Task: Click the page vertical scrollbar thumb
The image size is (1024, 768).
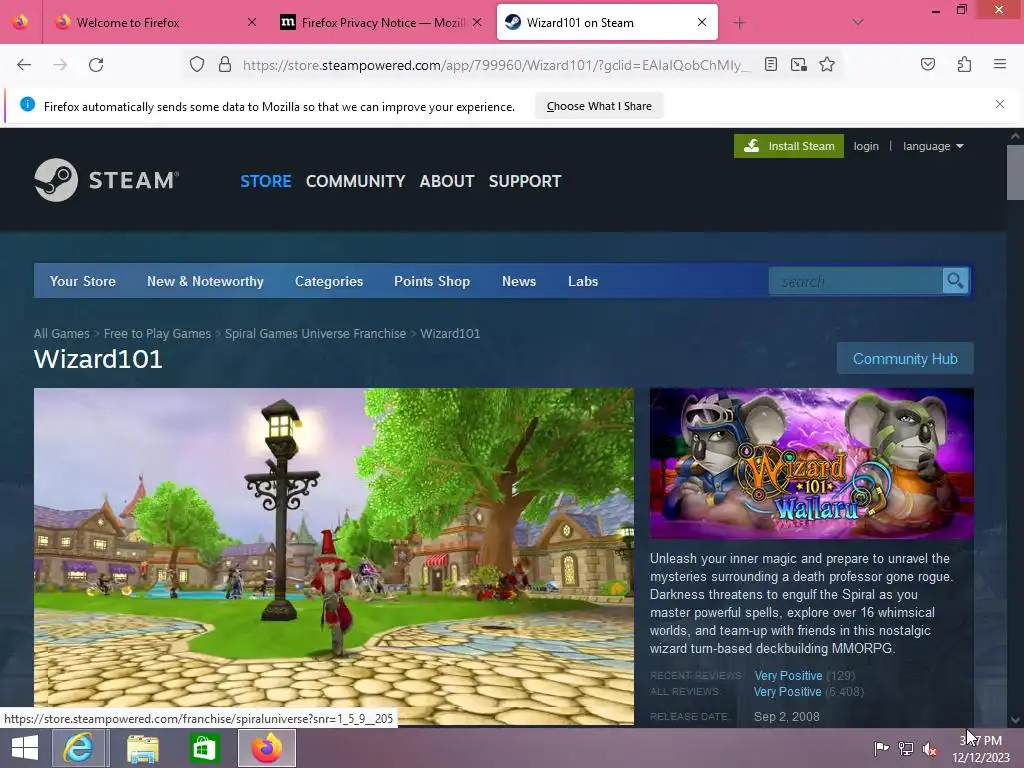Action: pyautogui.click(x=1015, y=172)
